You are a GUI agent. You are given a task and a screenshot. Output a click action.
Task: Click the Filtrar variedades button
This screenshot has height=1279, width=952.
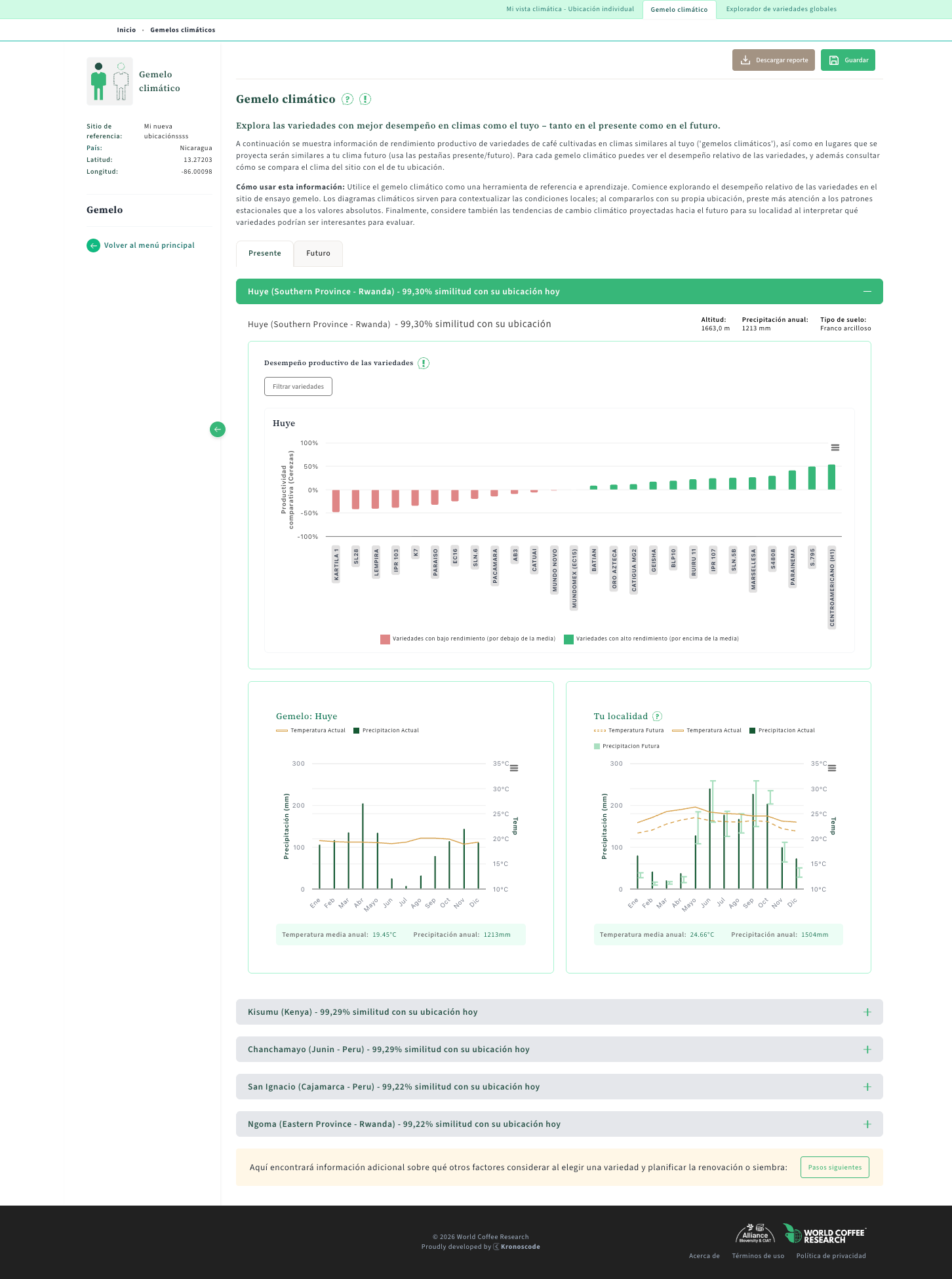pos(298,387)
